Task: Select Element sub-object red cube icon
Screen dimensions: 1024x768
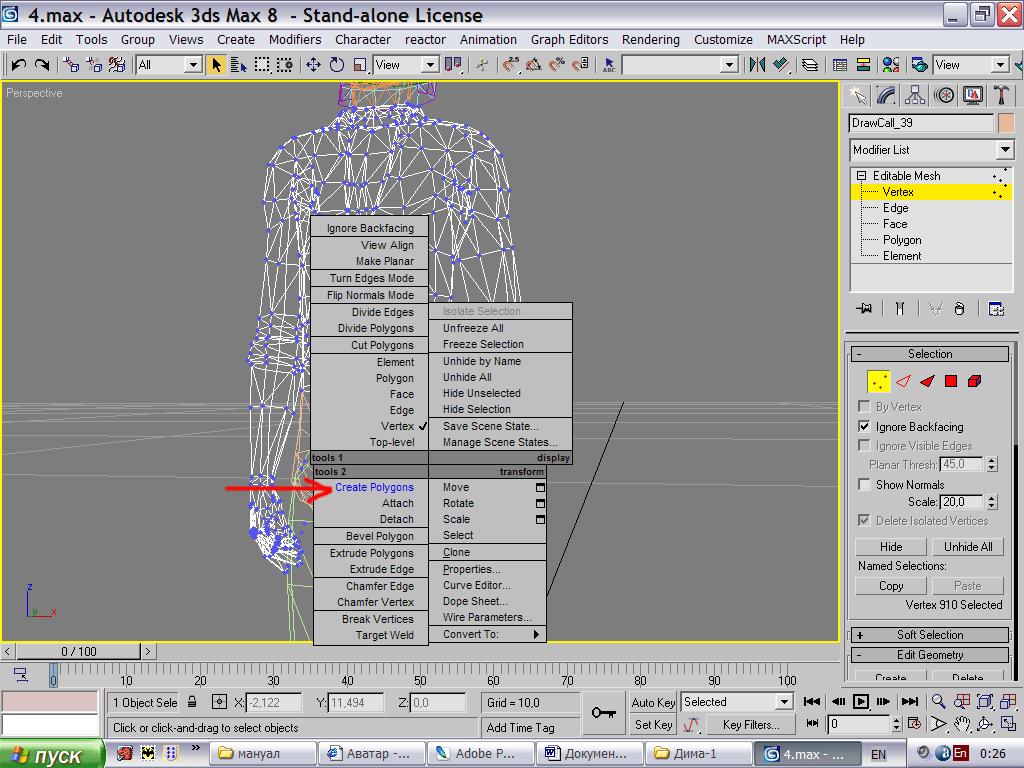Action: pos(974,381)
